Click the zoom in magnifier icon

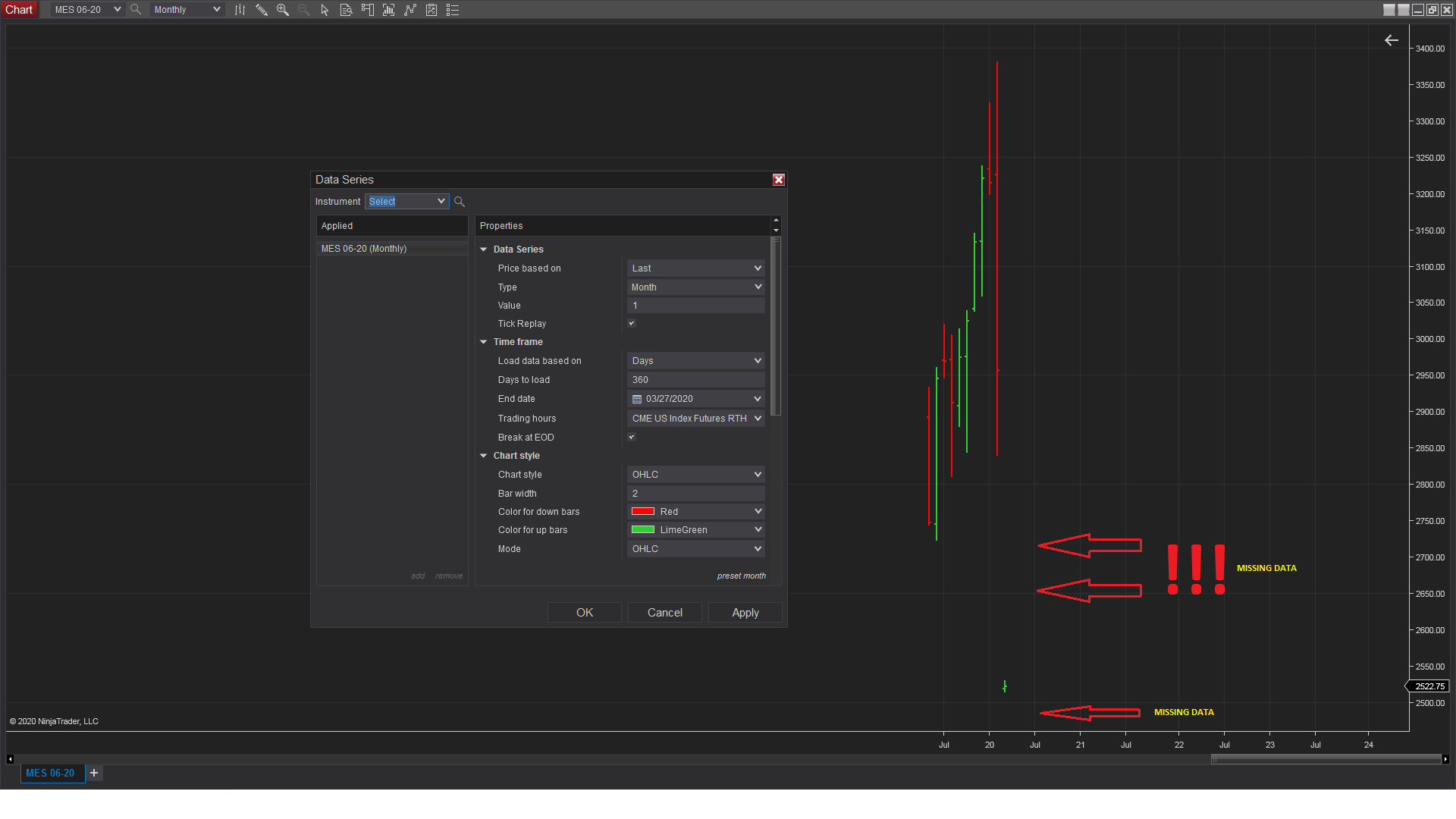(282, 10)
